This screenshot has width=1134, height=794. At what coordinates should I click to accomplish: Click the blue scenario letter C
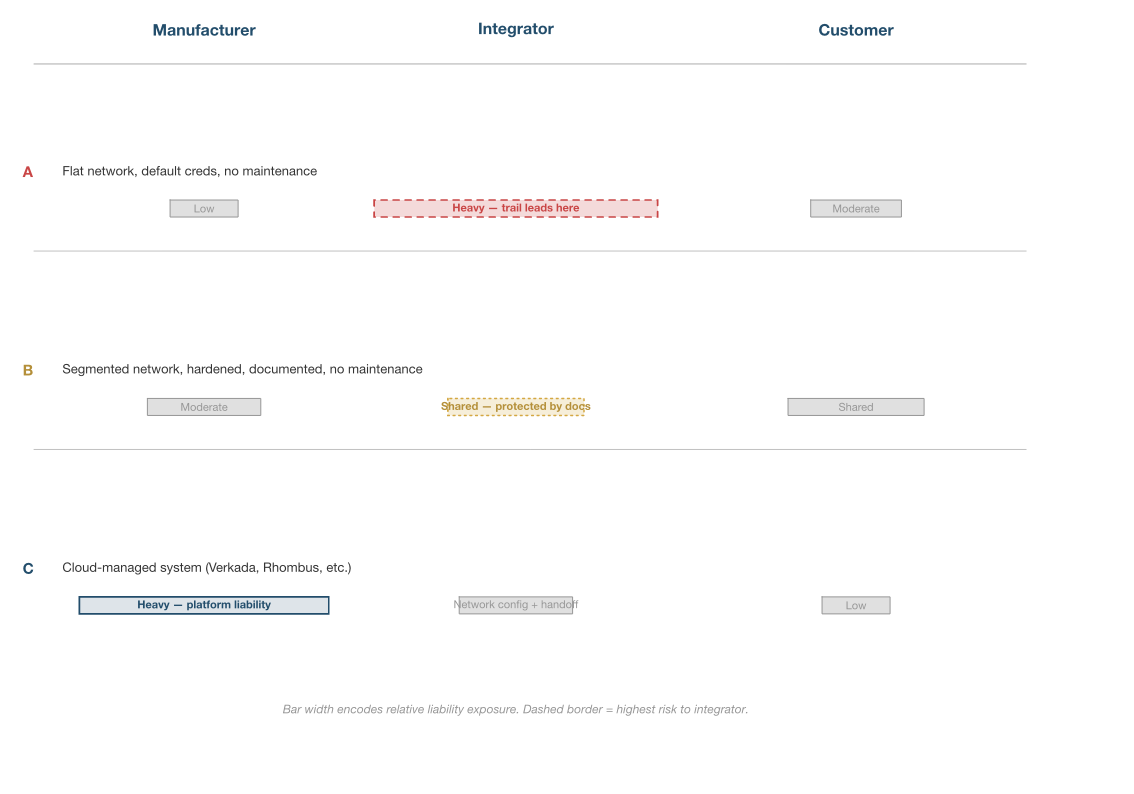[28, 568]
